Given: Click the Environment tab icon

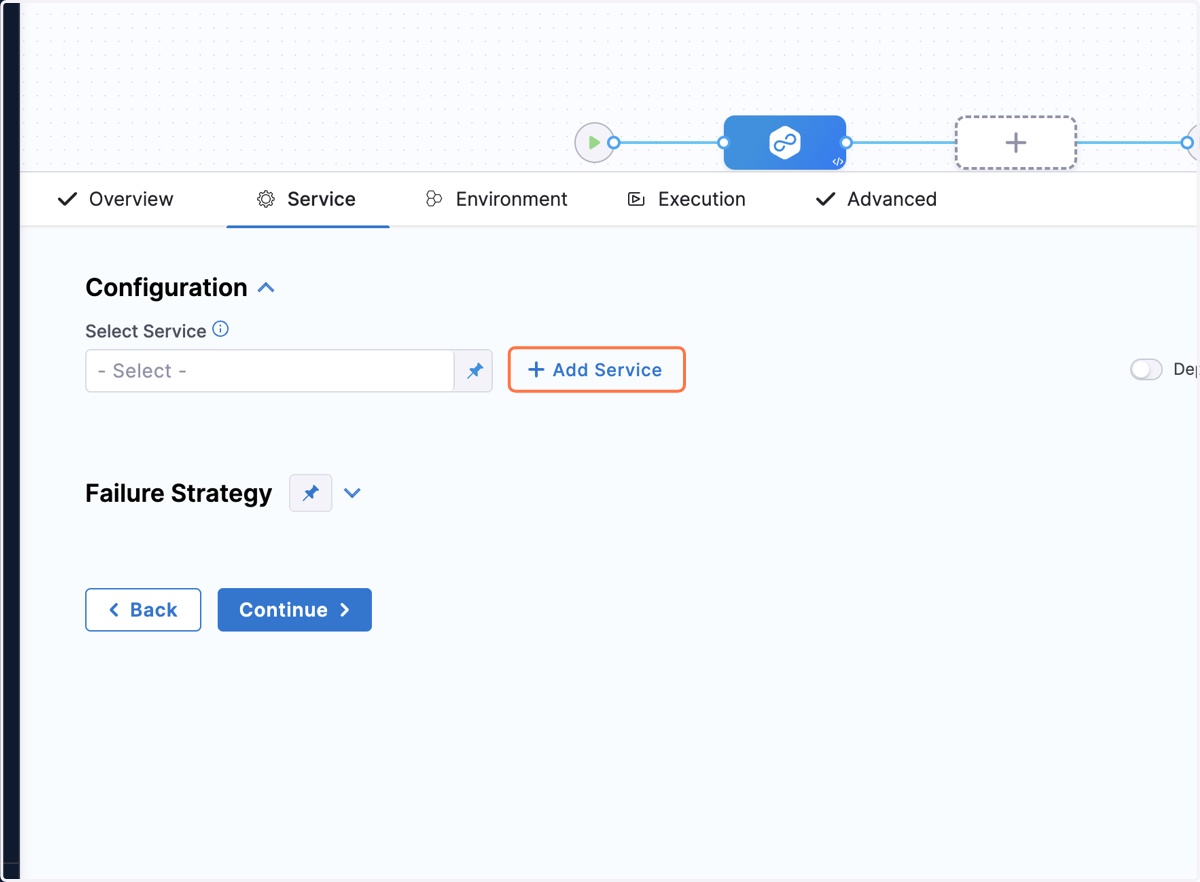Looking at the screenshot, I should click(434, 199).
